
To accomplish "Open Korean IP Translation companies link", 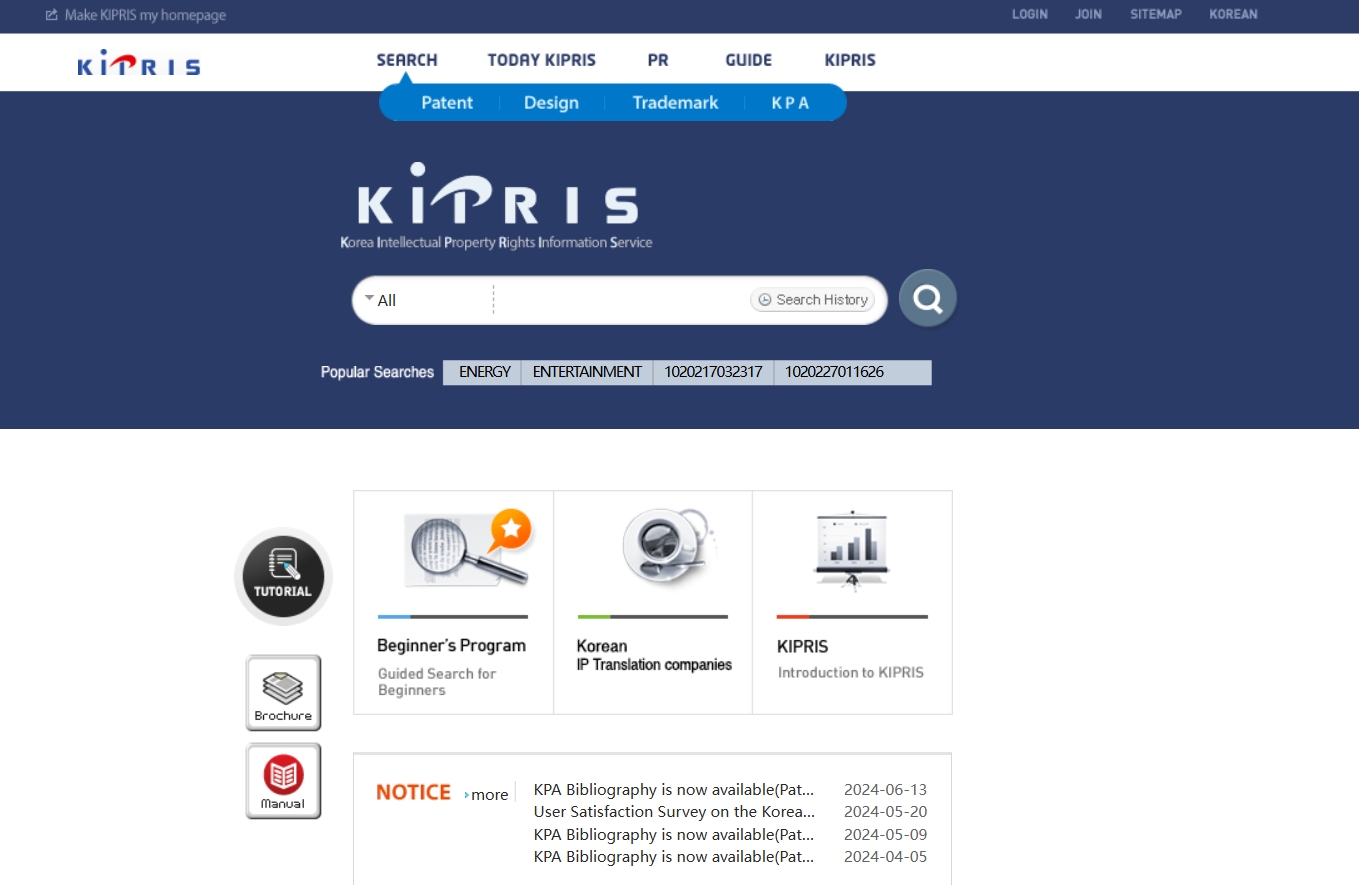I will (654, 655).
